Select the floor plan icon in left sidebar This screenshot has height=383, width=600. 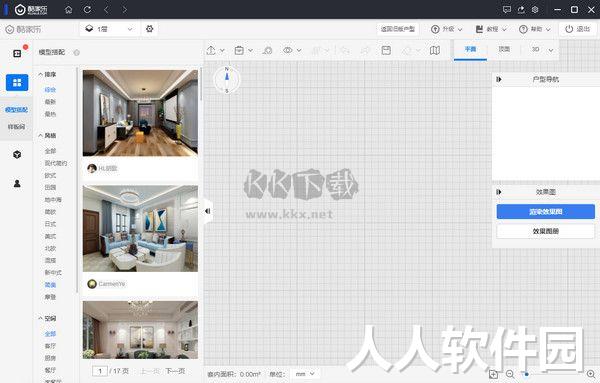(x=17, y=54)
